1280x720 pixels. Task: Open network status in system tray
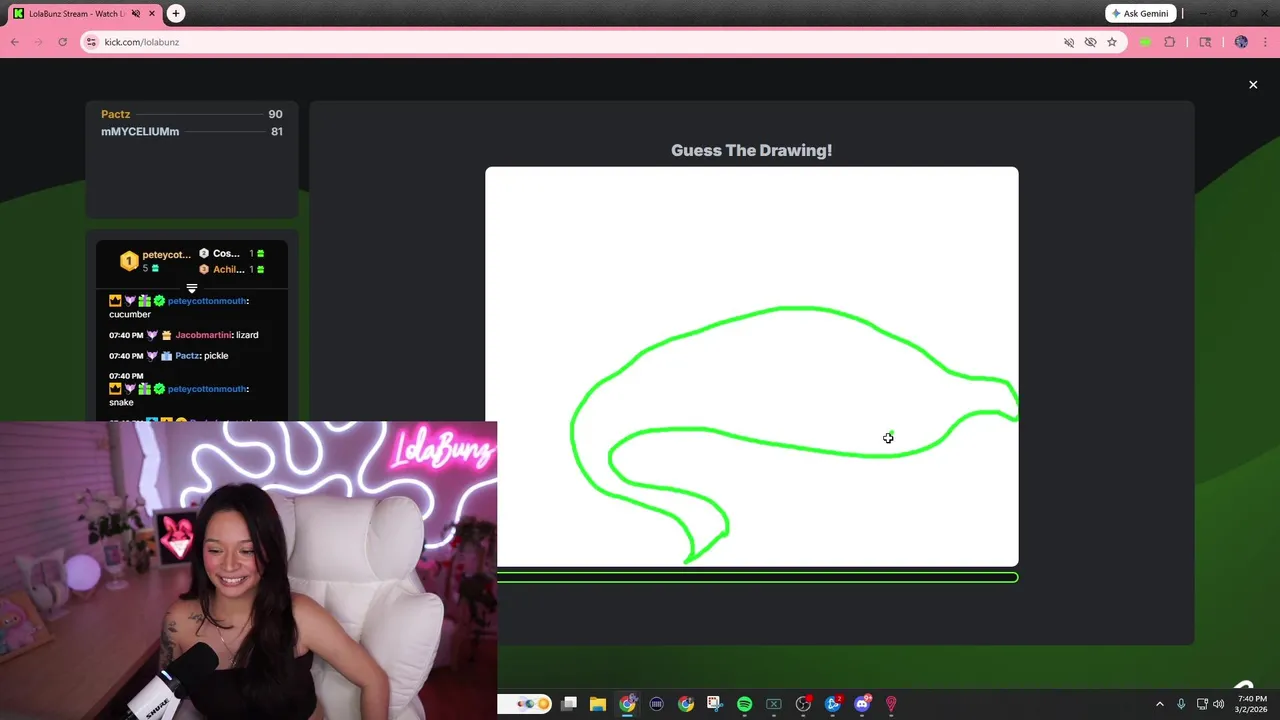[1202, 704]
